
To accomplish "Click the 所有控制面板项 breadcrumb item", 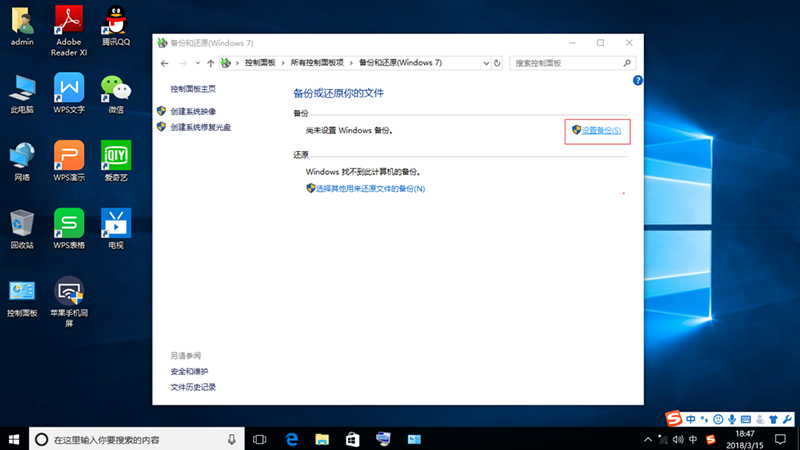I will (x=317, y=63).
